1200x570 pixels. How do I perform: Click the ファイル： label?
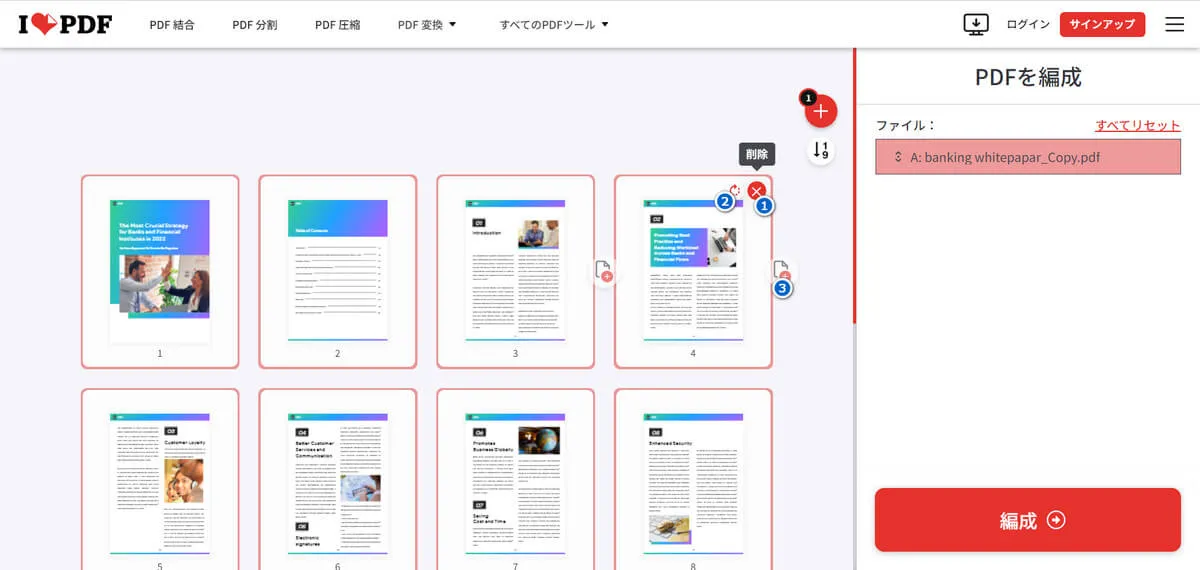click(x=906, y=125)
